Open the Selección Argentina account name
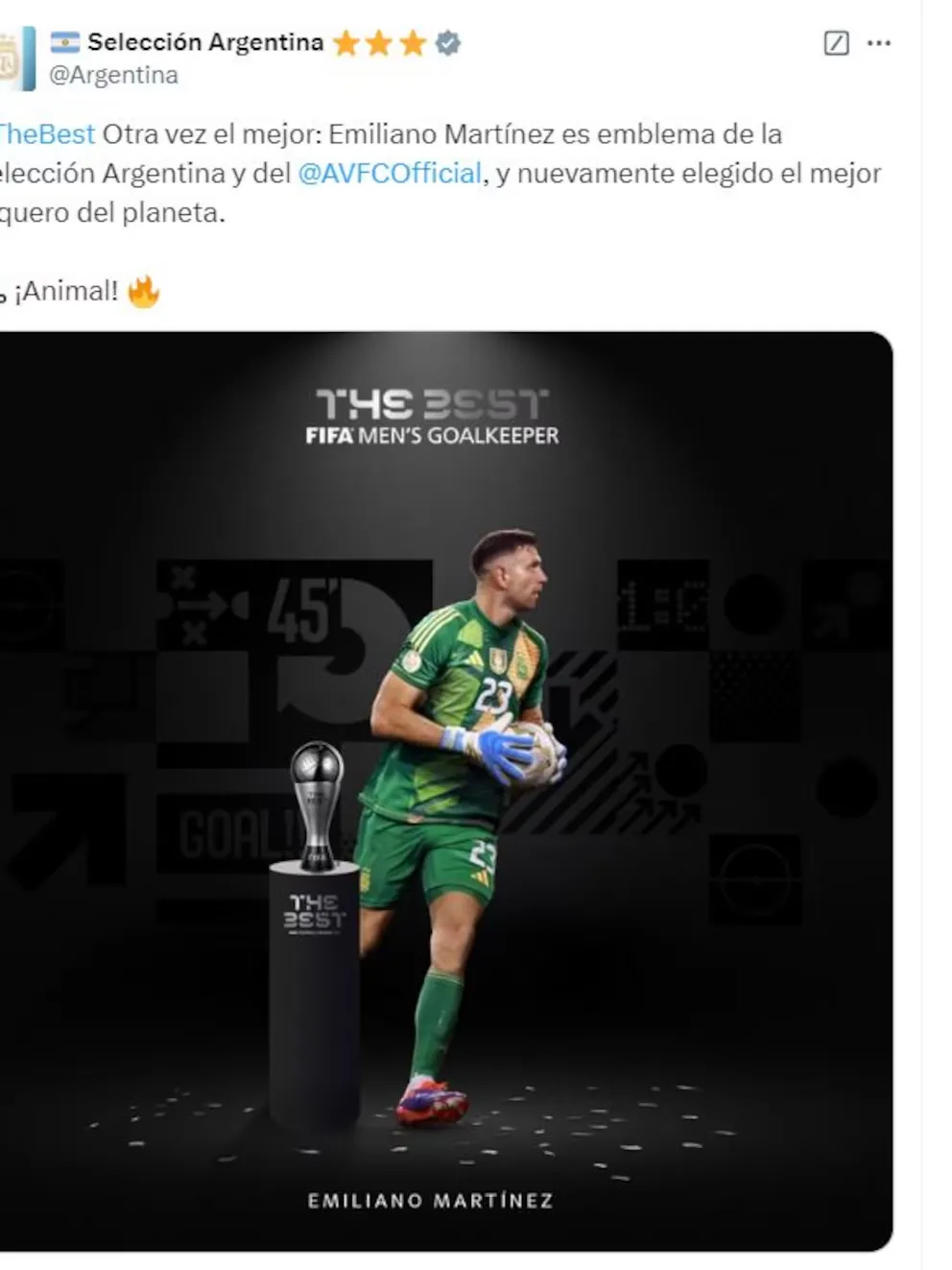Viewport: 952px width, 1270px height. [x=205, y=42]
